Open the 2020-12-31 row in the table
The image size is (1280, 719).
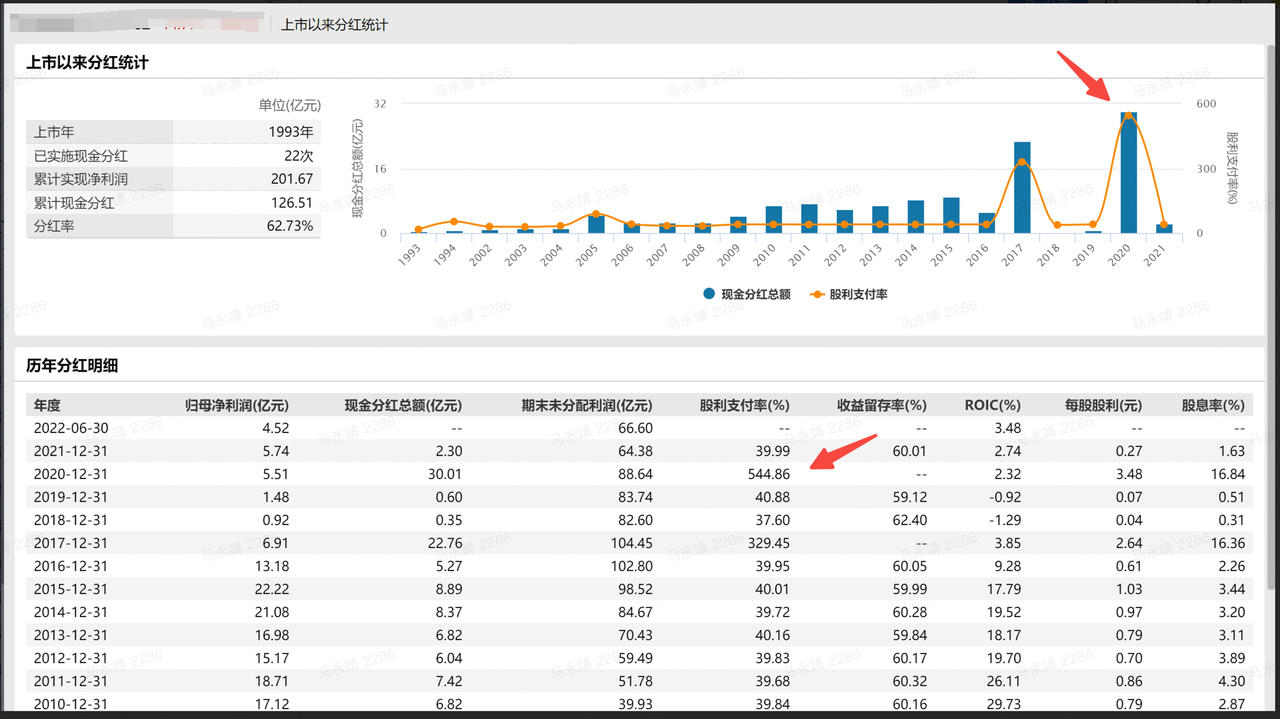[71, 474]
